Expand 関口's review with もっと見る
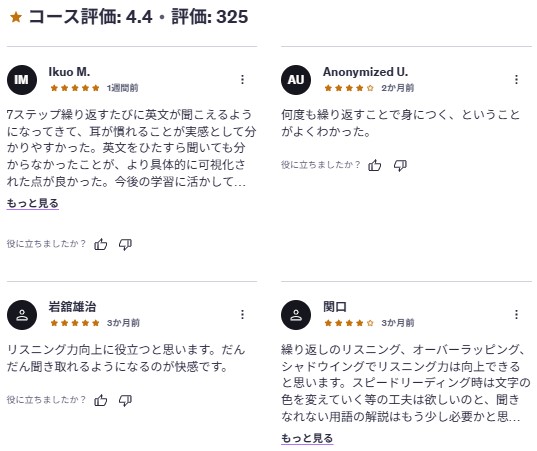This screenshot has width=537, height=451. 307,438
